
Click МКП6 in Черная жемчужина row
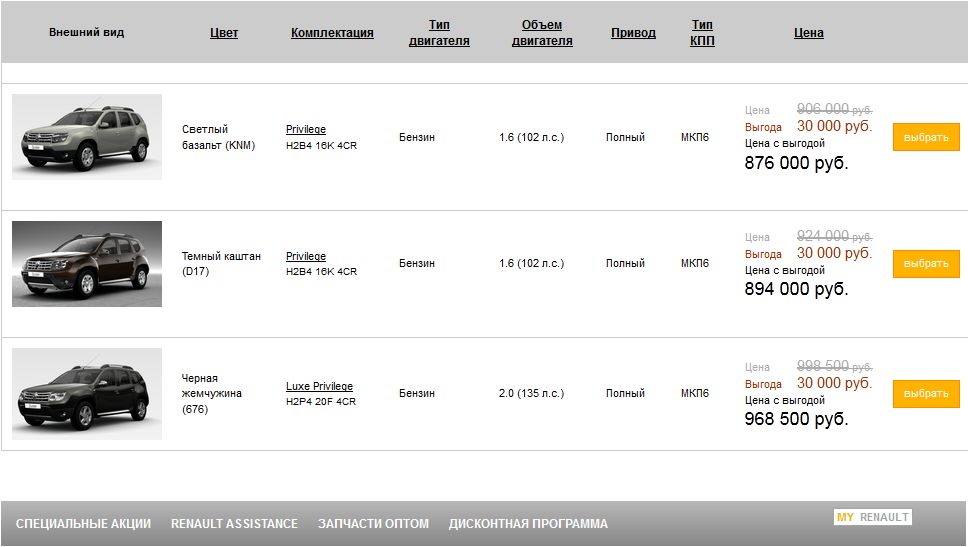[x=695, y=393]
